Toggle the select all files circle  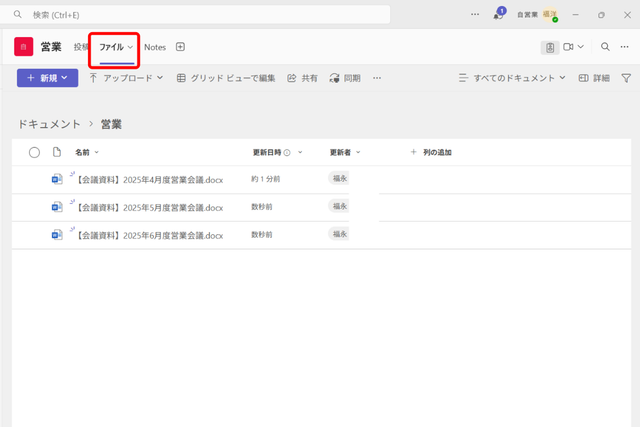click(34, 152)
